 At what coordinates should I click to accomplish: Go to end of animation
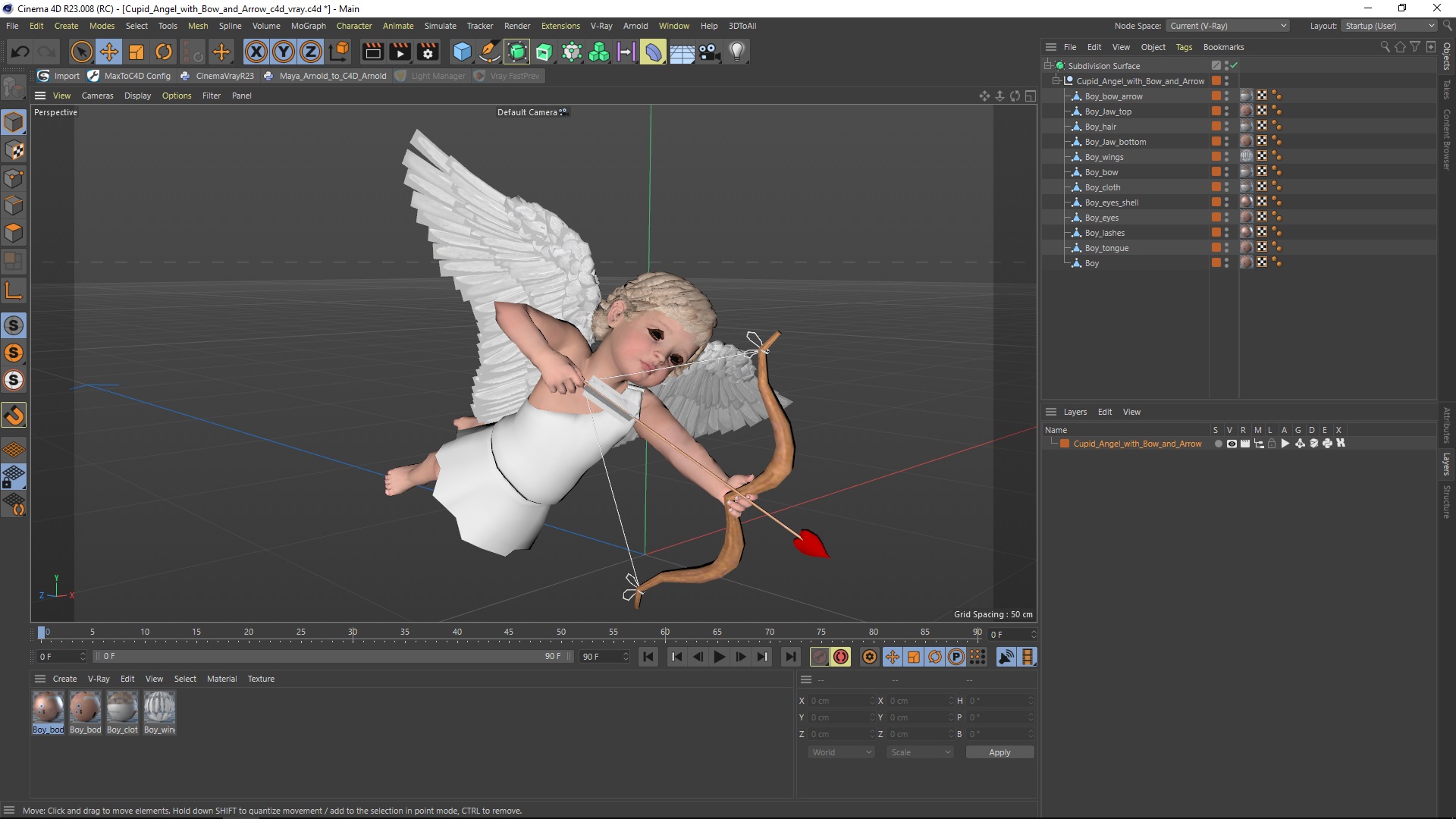[791, 657]
